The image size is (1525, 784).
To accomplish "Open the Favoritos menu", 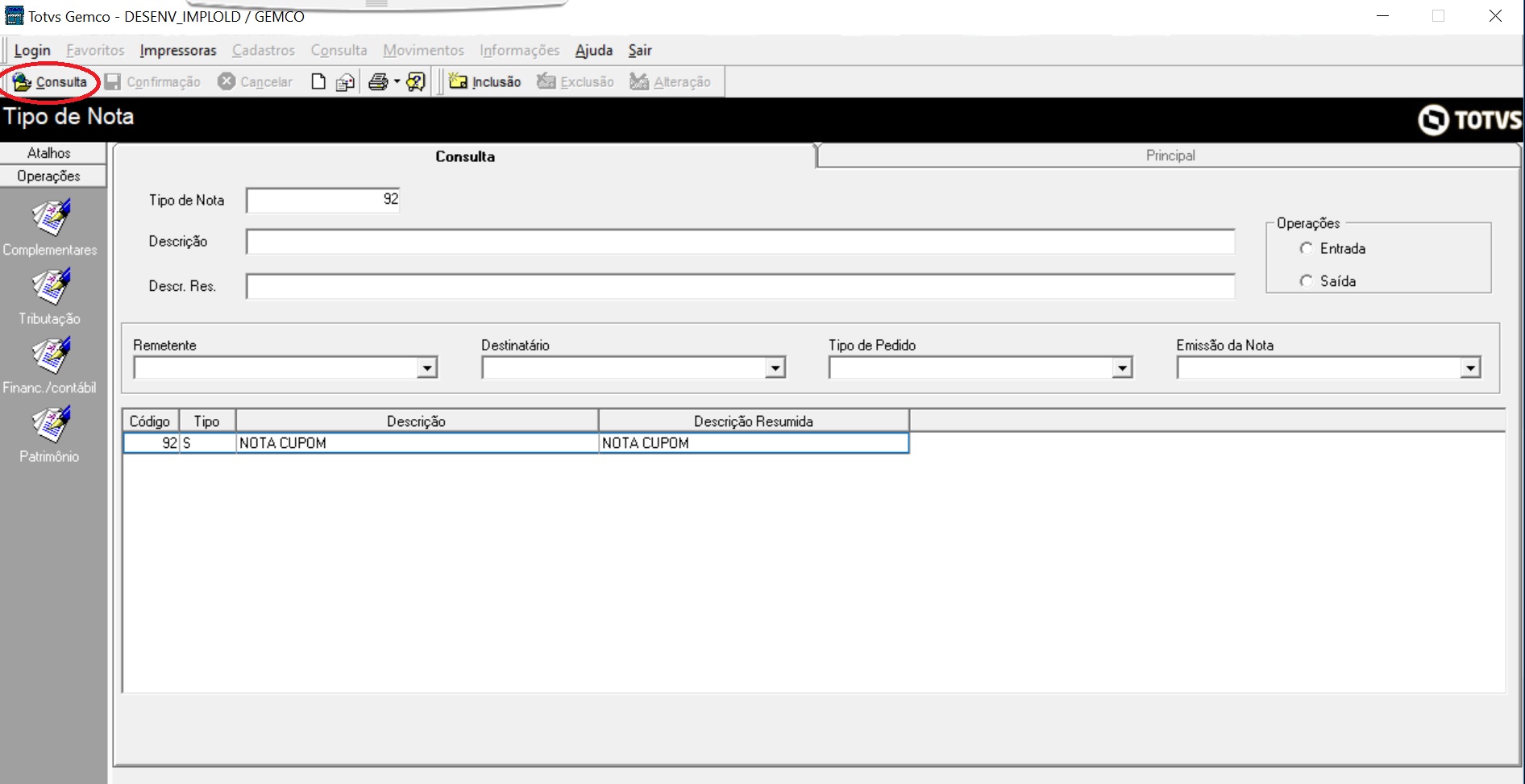I will pos(95,50).
